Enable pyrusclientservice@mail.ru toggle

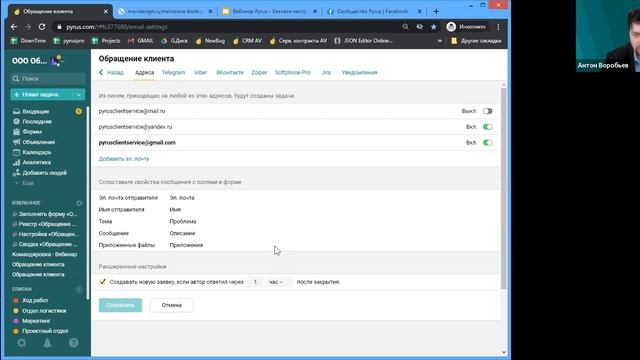(x=487, y=111)
